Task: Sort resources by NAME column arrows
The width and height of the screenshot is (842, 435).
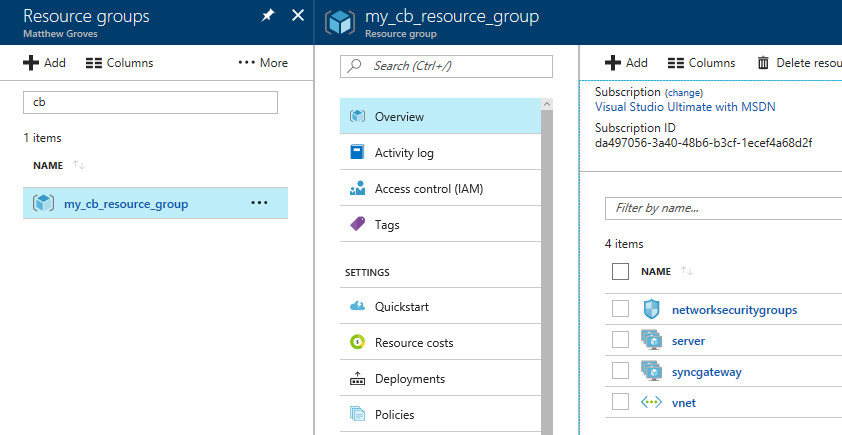Action: point(687,271)
